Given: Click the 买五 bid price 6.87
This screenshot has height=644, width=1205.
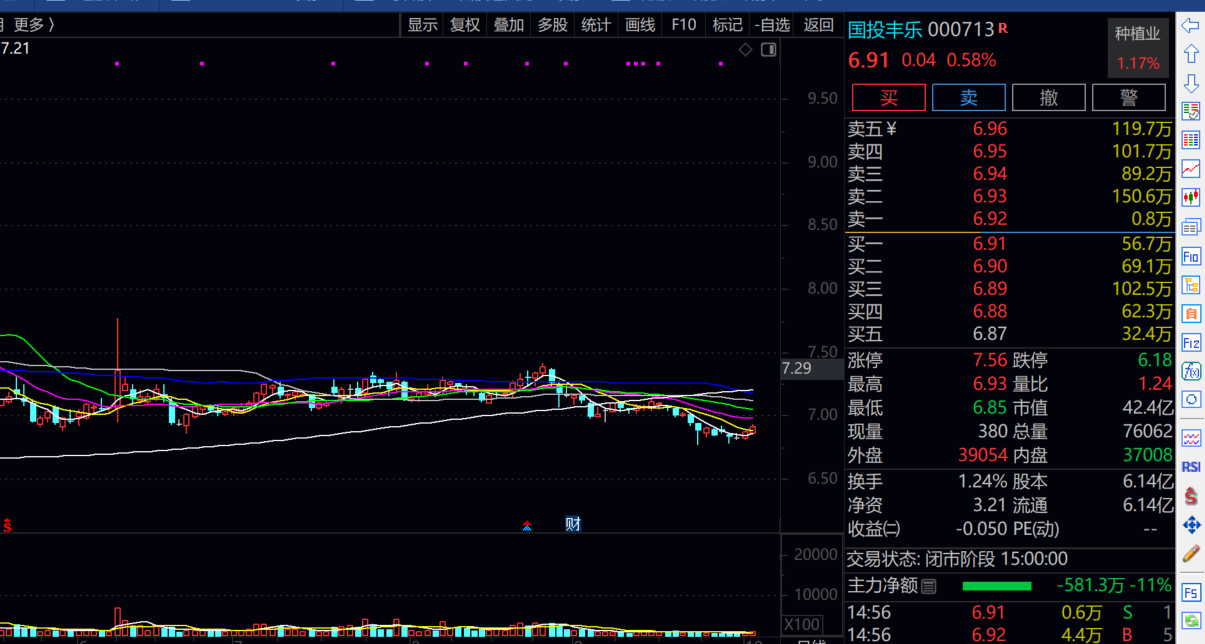Looking at the screenshot, I should [x=990, y=334].
